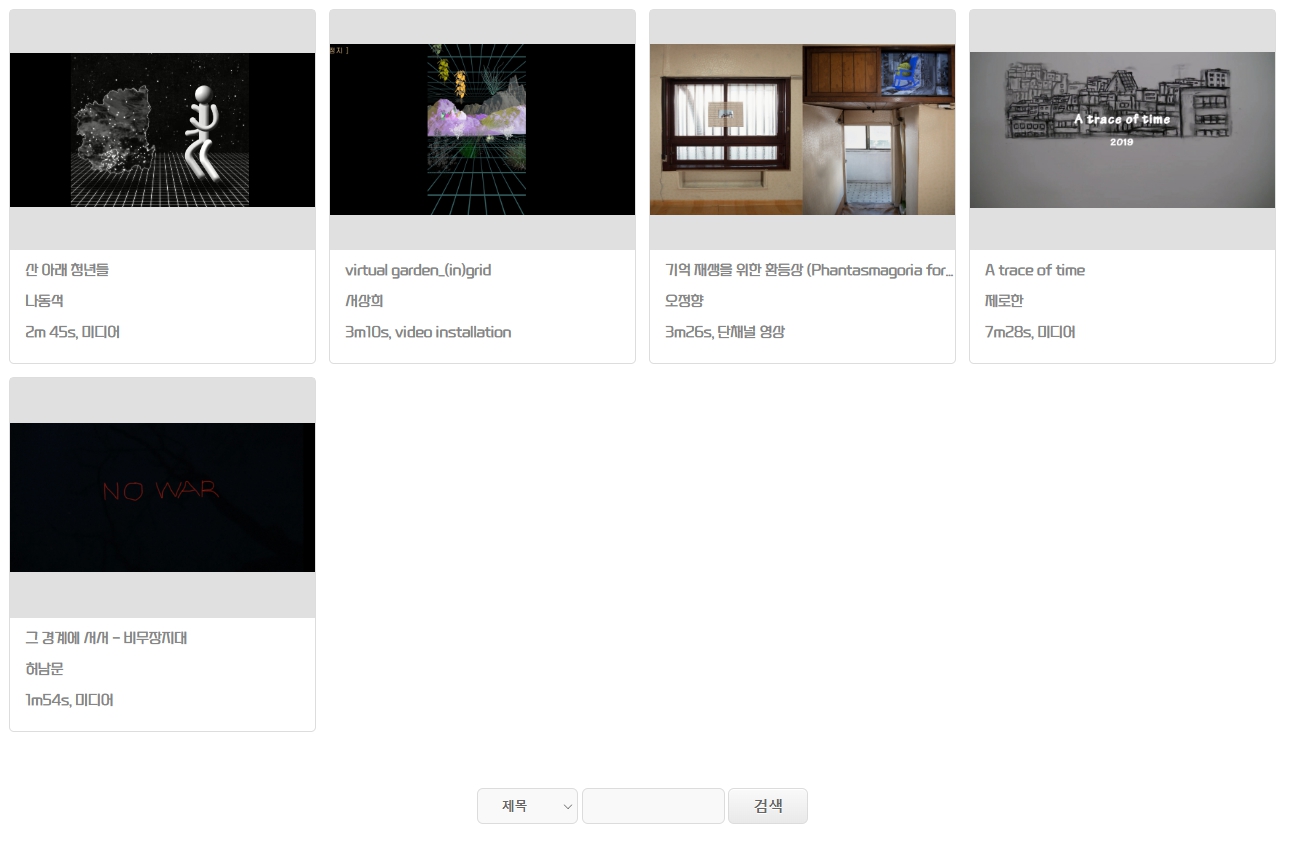Open the '산 아래 청년들' title link

point(67,270)
